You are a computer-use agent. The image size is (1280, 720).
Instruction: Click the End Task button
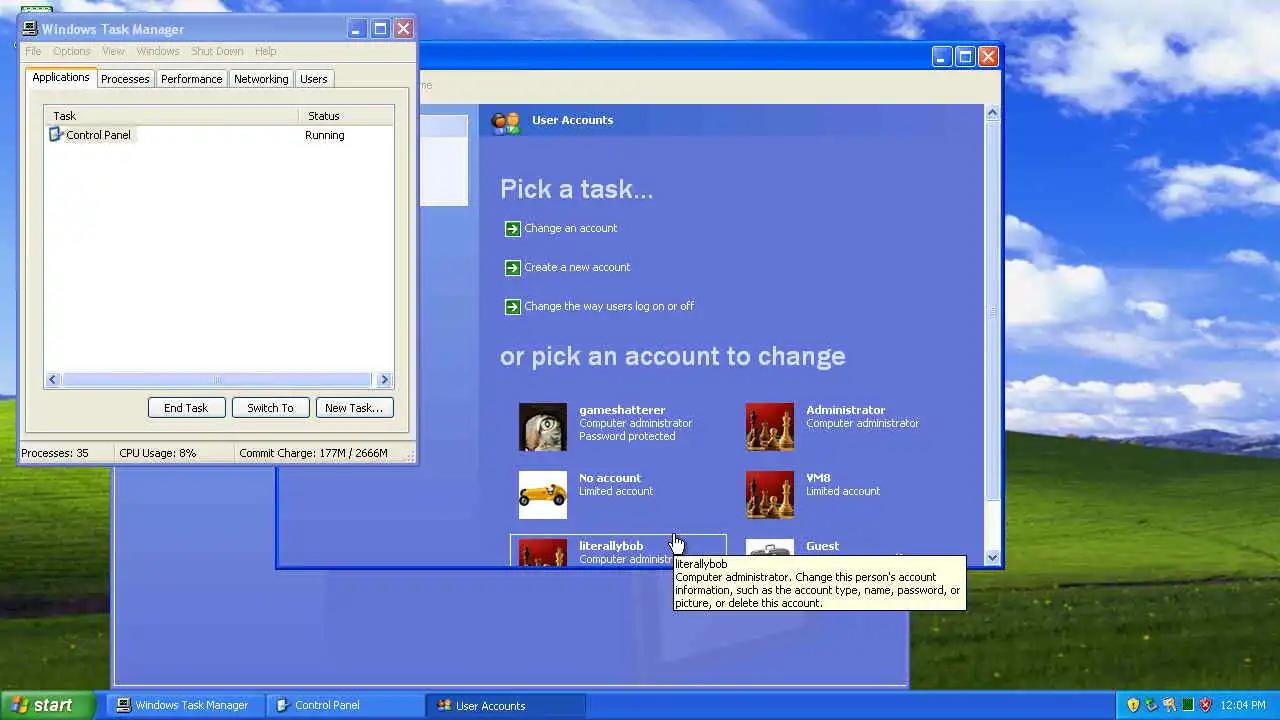tap(186, 408)
